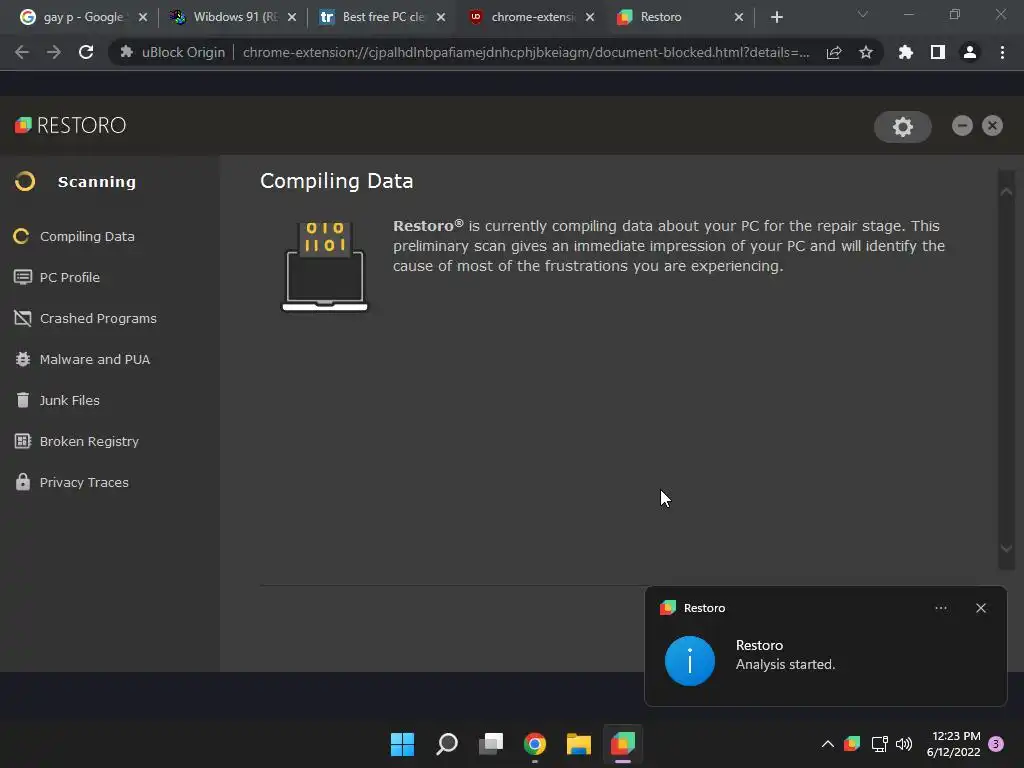Image resolution: width=1024 pixels, height=768 pixels.
Task: Go back in browser history
Action: tap(22, 52)
